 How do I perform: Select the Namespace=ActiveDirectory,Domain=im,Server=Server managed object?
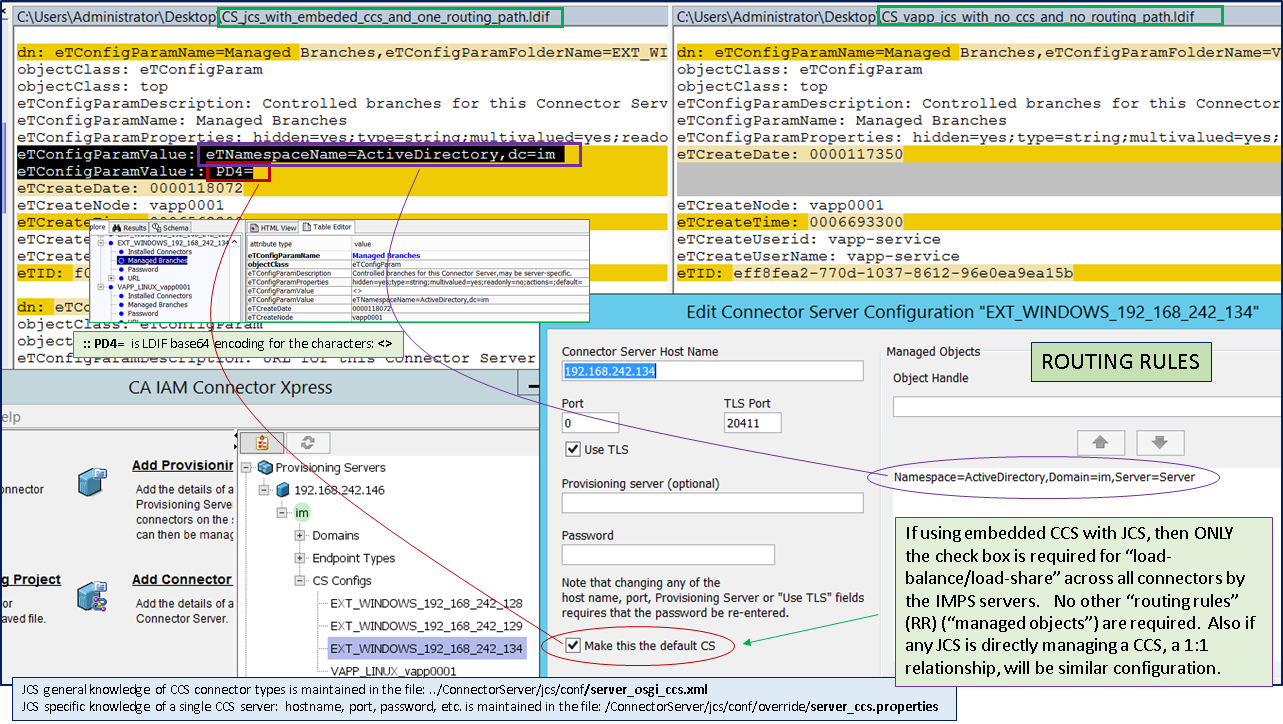click(x=1044, y=478)
